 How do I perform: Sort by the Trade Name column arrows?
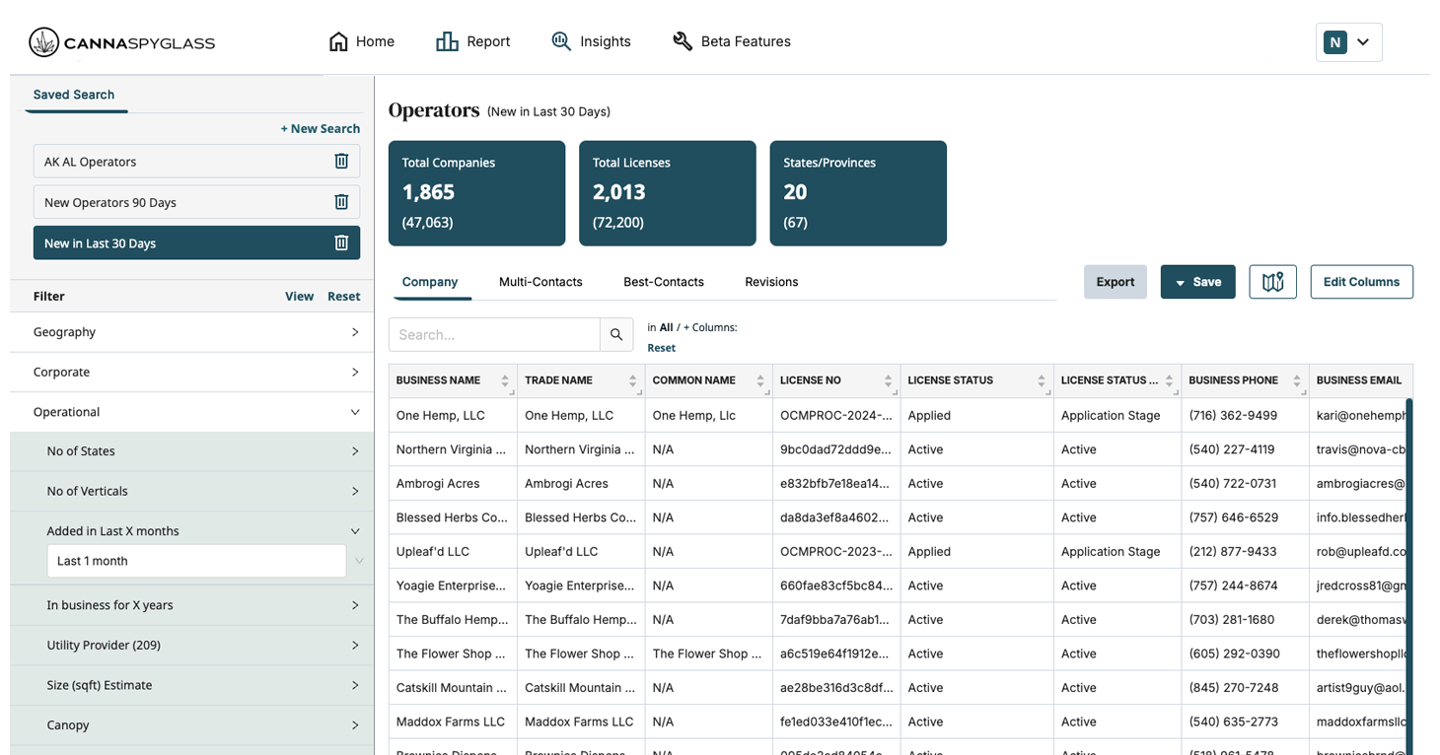click(633, 381)
